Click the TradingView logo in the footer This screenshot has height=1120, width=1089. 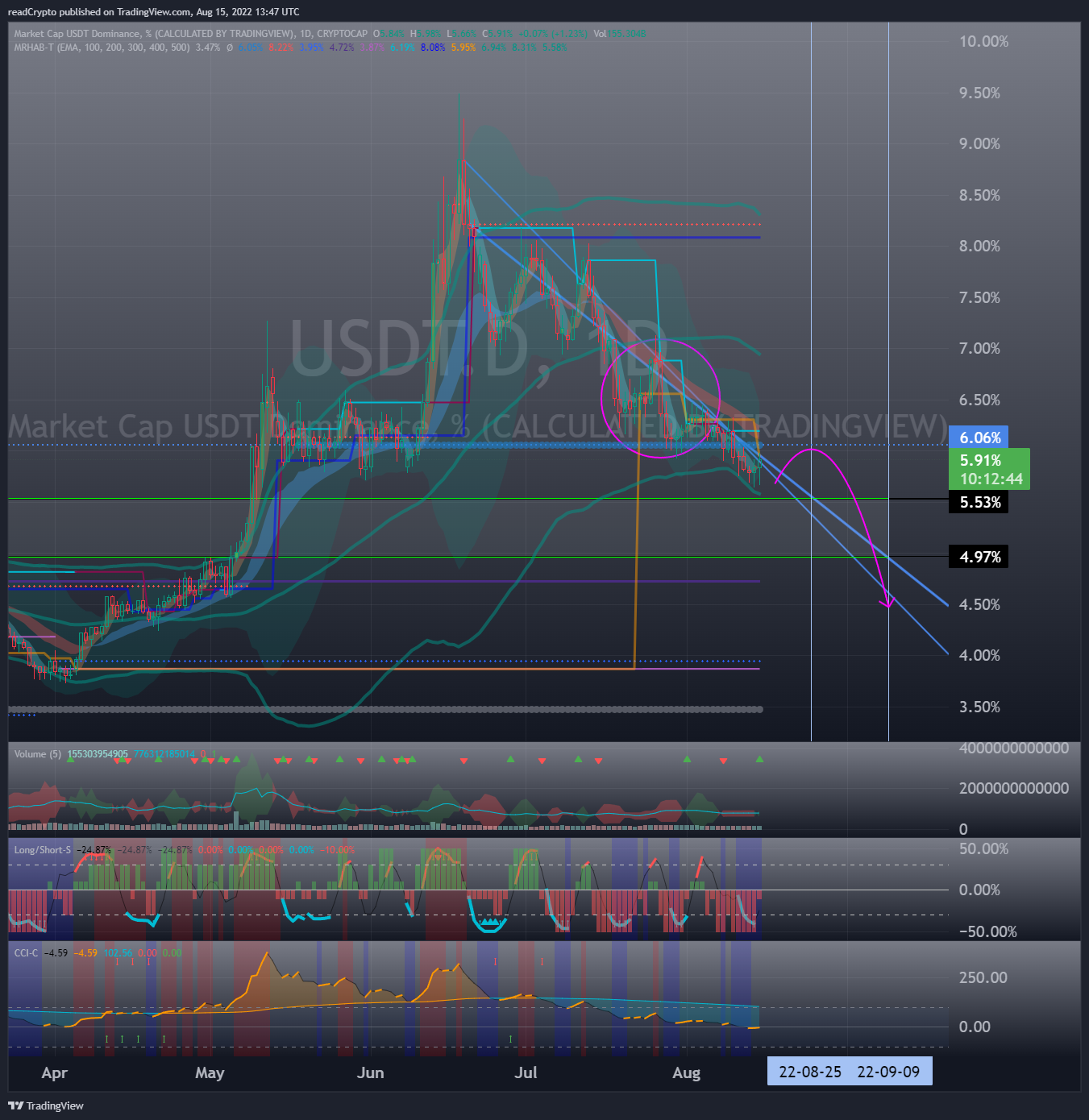pyautogui.click(x=46, y=1105)
